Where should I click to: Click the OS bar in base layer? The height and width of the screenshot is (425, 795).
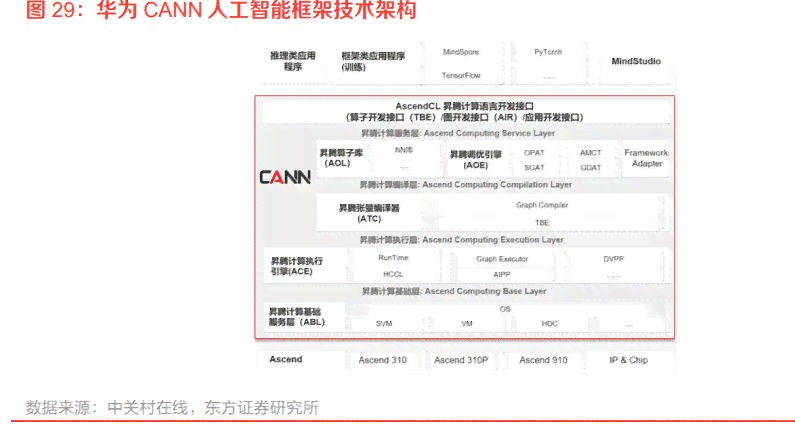tap(505, 309)
